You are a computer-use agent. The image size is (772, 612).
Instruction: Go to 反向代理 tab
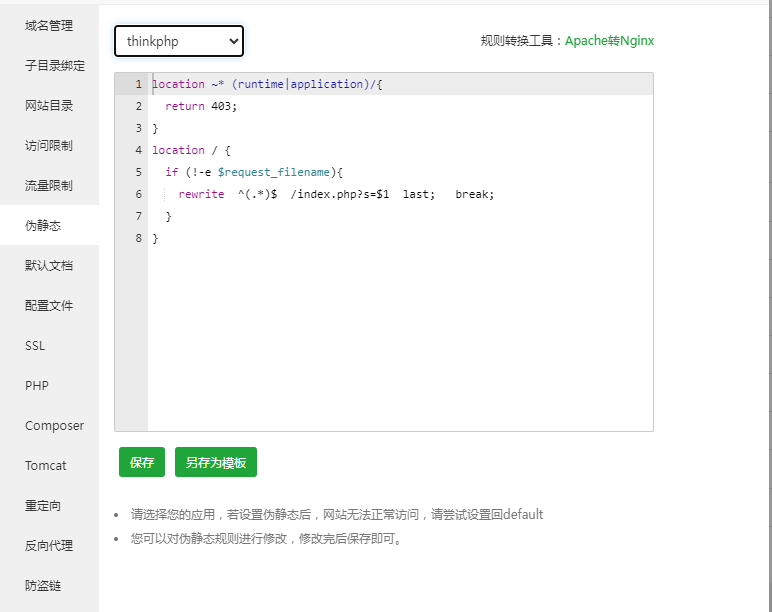coord(49,545)
